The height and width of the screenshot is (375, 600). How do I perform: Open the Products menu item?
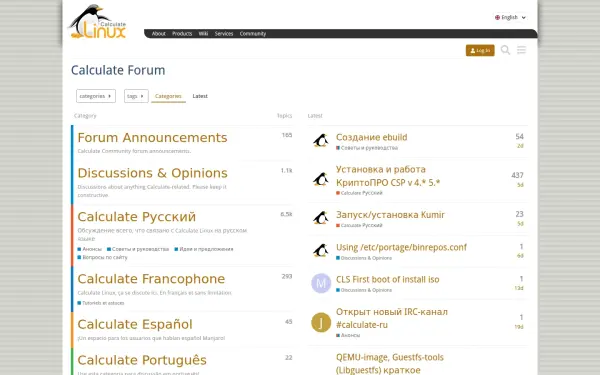pyautogui.click(x=182, y=34)
